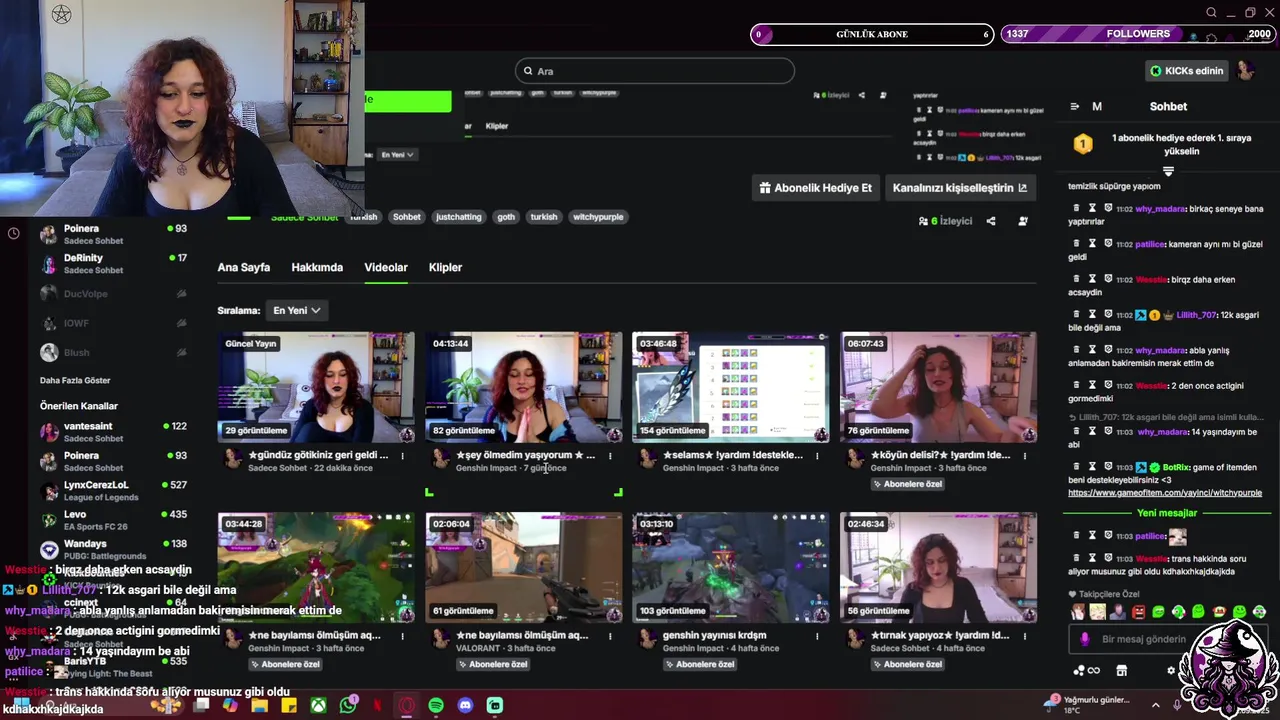The height and width of the screenshot is (720, 1280).
Task: Open the 03:46:48 Genshin video thumbnail
Action: tap(731, 387)
